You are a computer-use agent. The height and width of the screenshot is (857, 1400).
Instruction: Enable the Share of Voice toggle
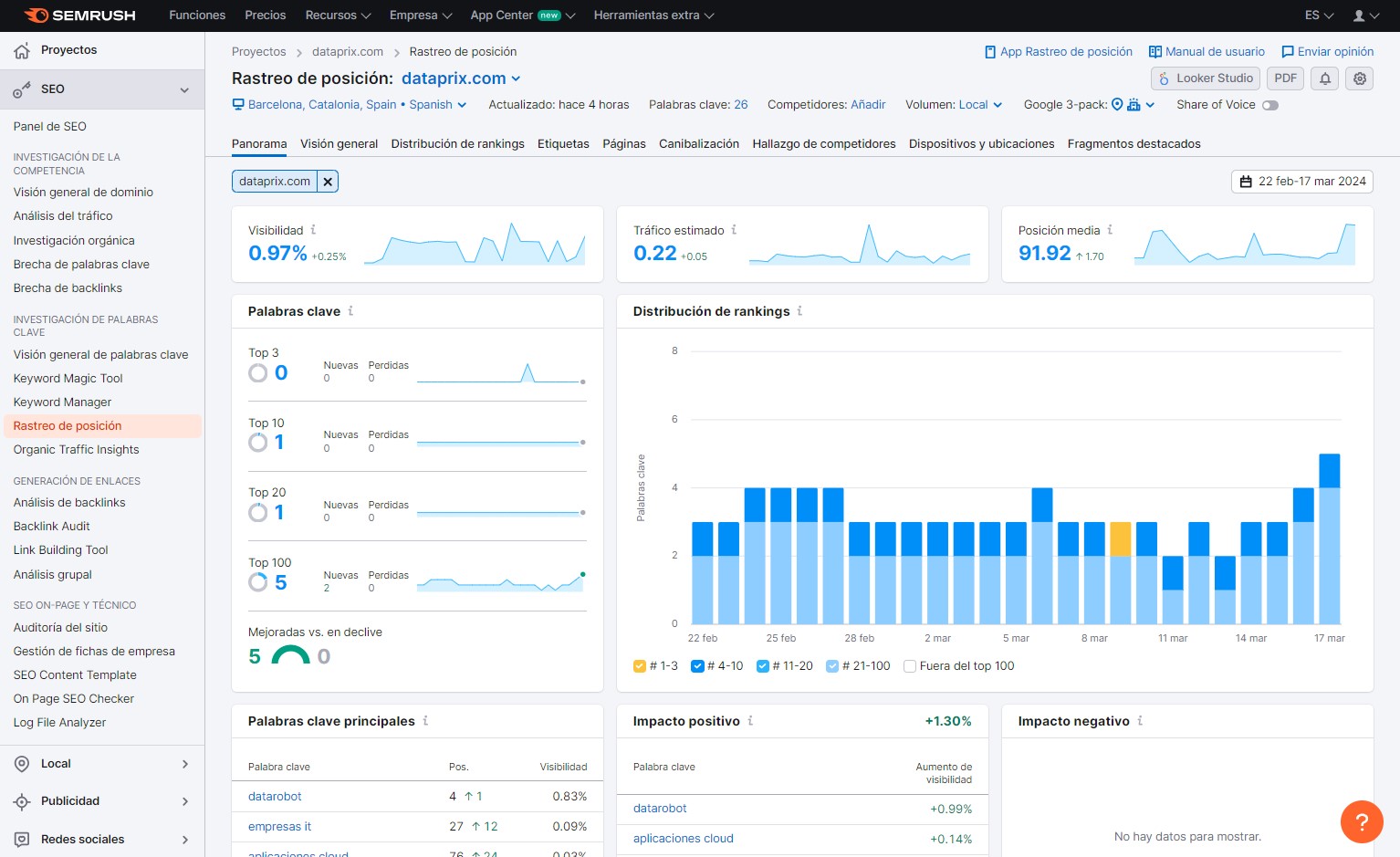click(1269, 105)
